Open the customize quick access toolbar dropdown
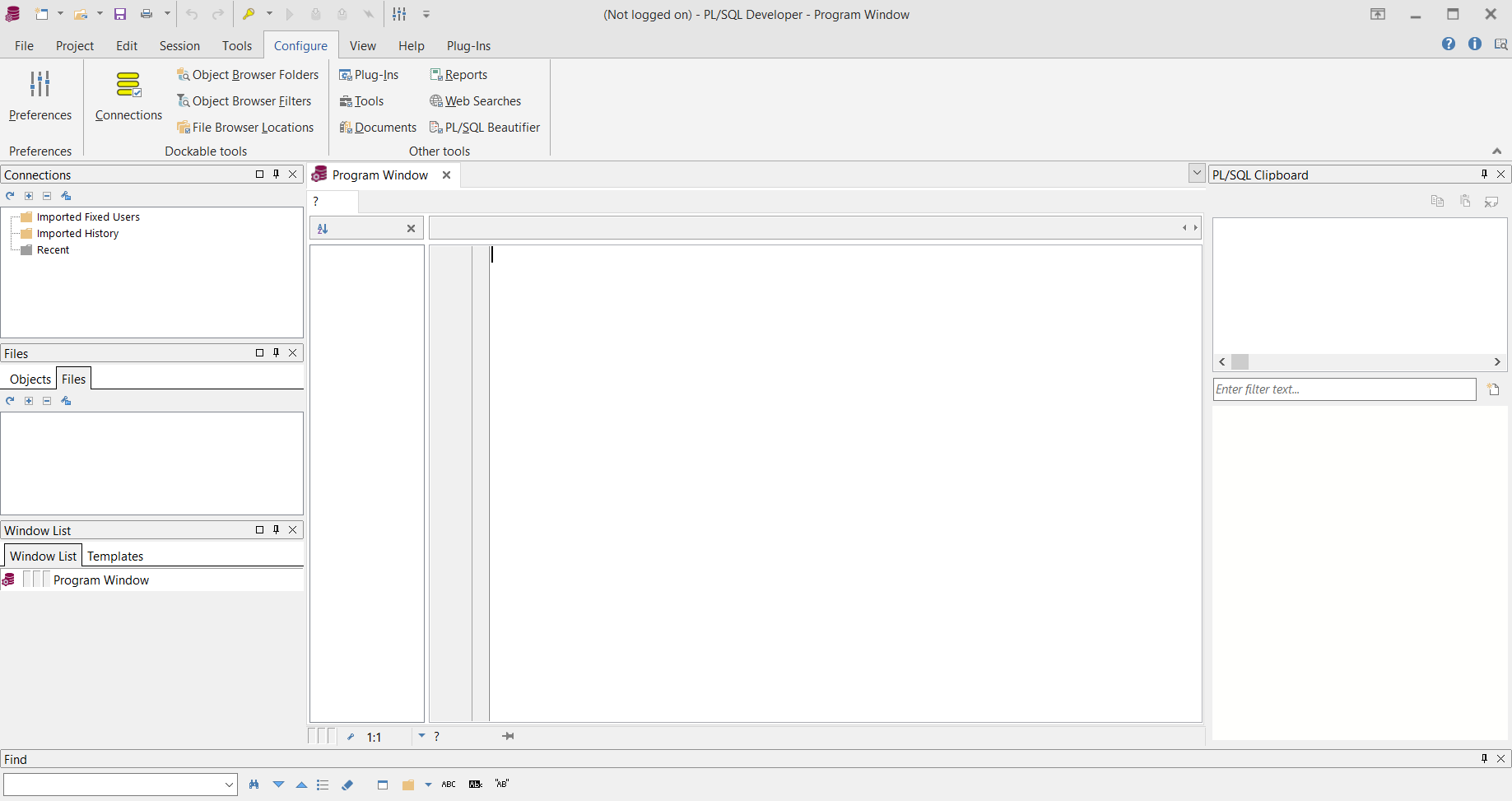The width and height of the screenshot is (1512, 801). [426, 14]
